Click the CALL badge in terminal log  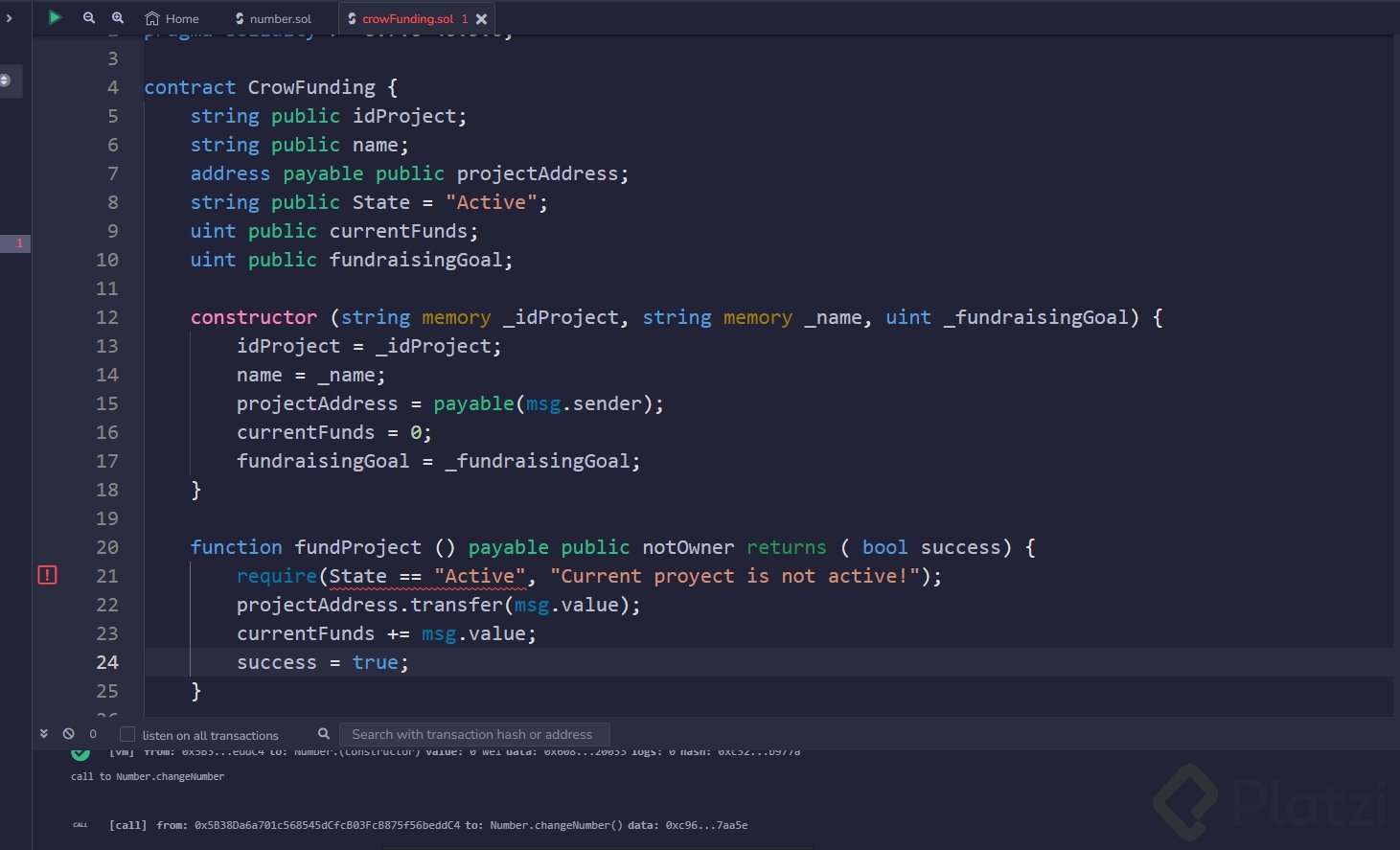tap(80, 825)
